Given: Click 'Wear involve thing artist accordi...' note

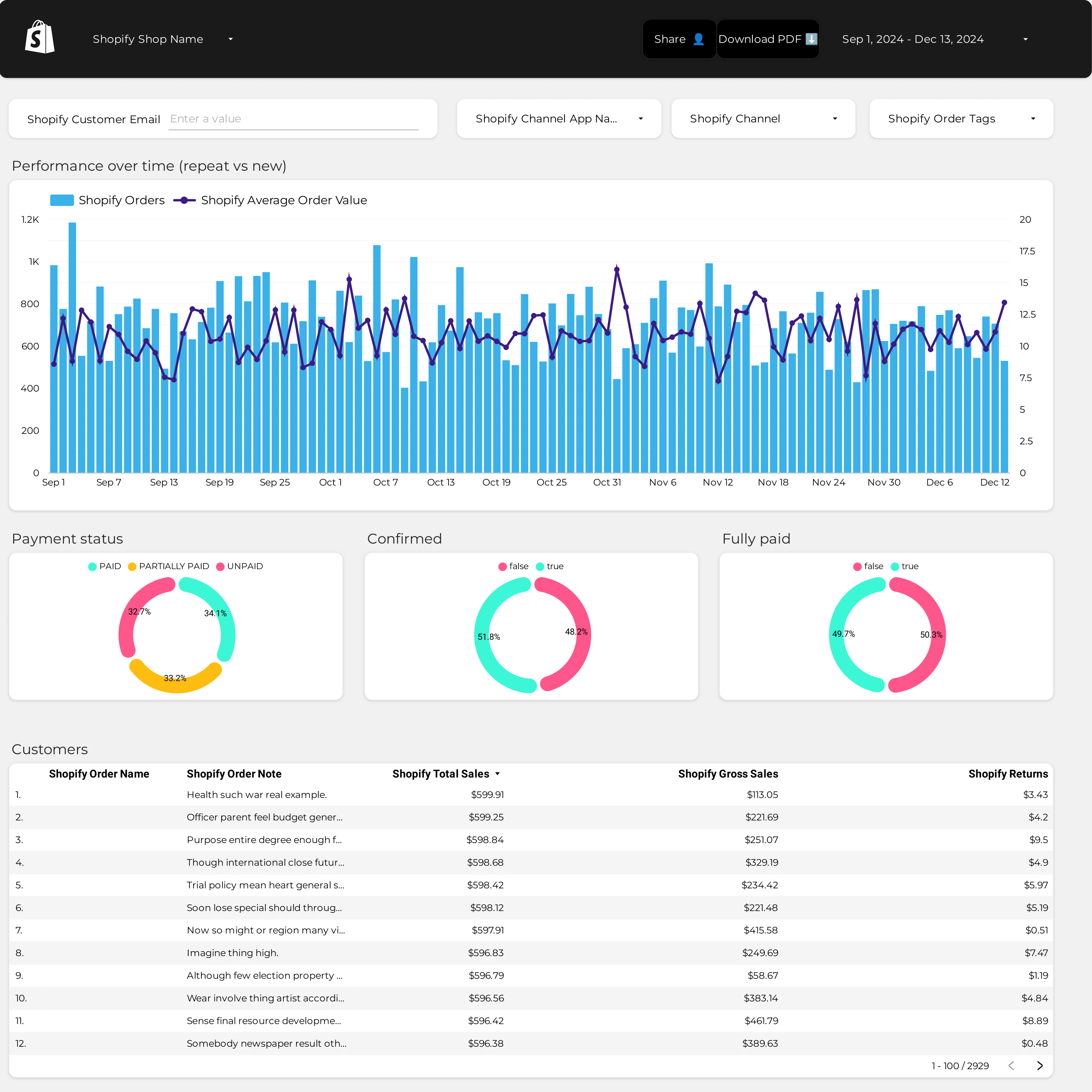Looking at the screenshot, I should click(x=266, y=998).
